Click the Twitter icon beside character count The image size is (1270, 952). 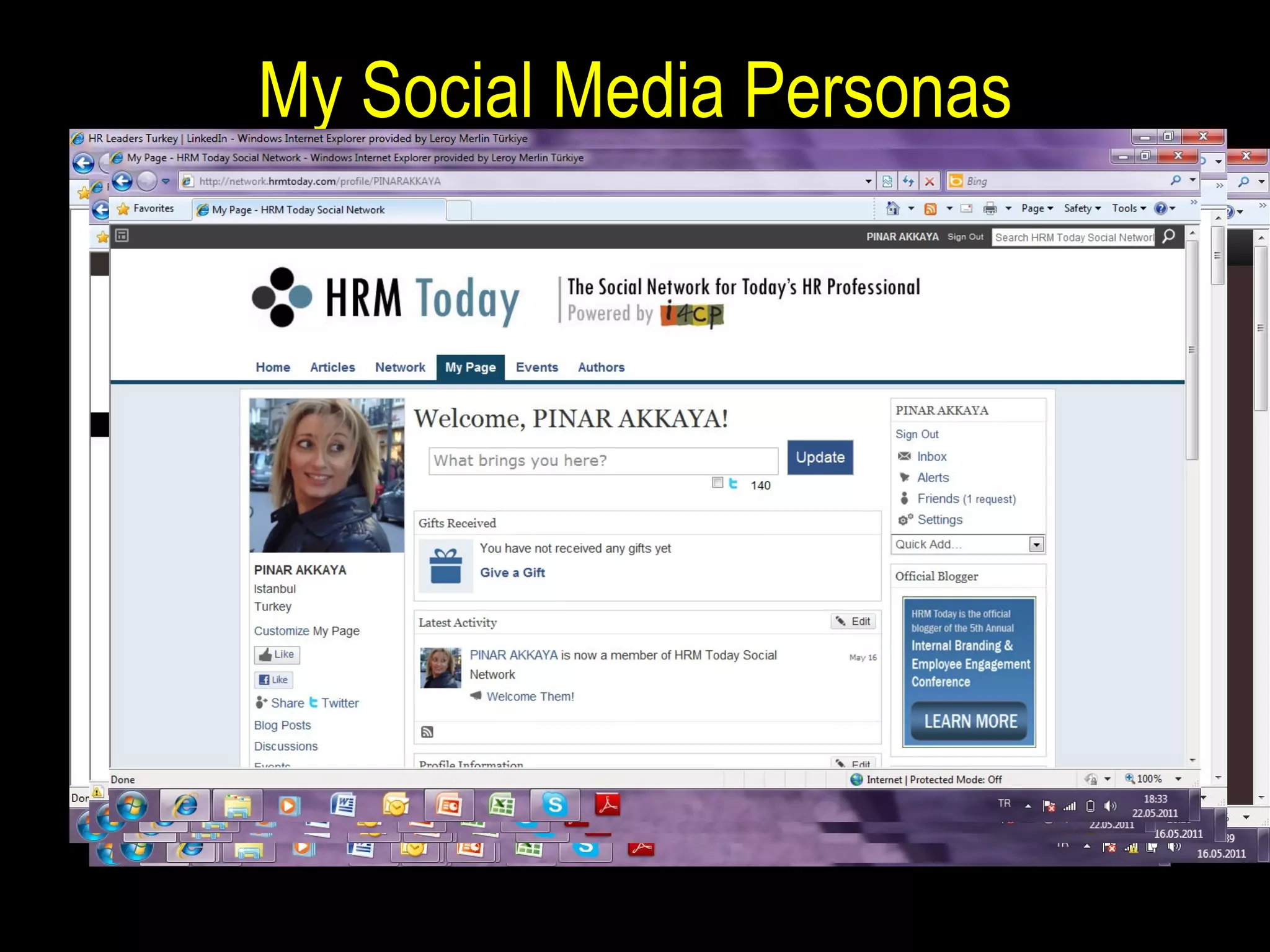tap(733, 483)
